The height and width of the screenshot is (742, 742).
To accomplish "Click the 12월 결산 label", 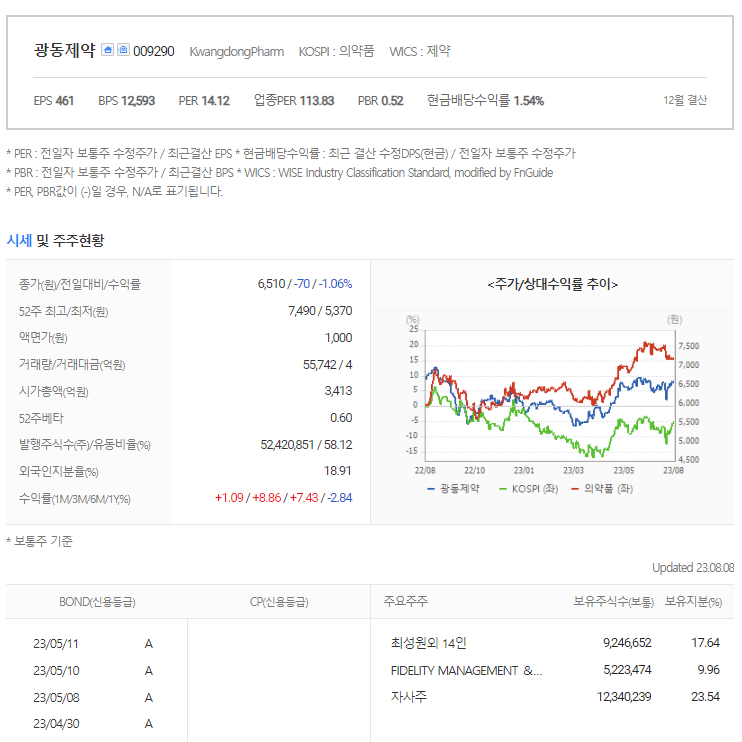I will pos(685,100).
